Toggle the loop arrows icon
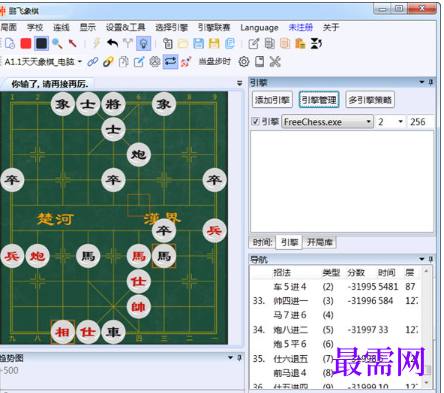Screen dimensions: 444x393 click(x=170, y=62)
